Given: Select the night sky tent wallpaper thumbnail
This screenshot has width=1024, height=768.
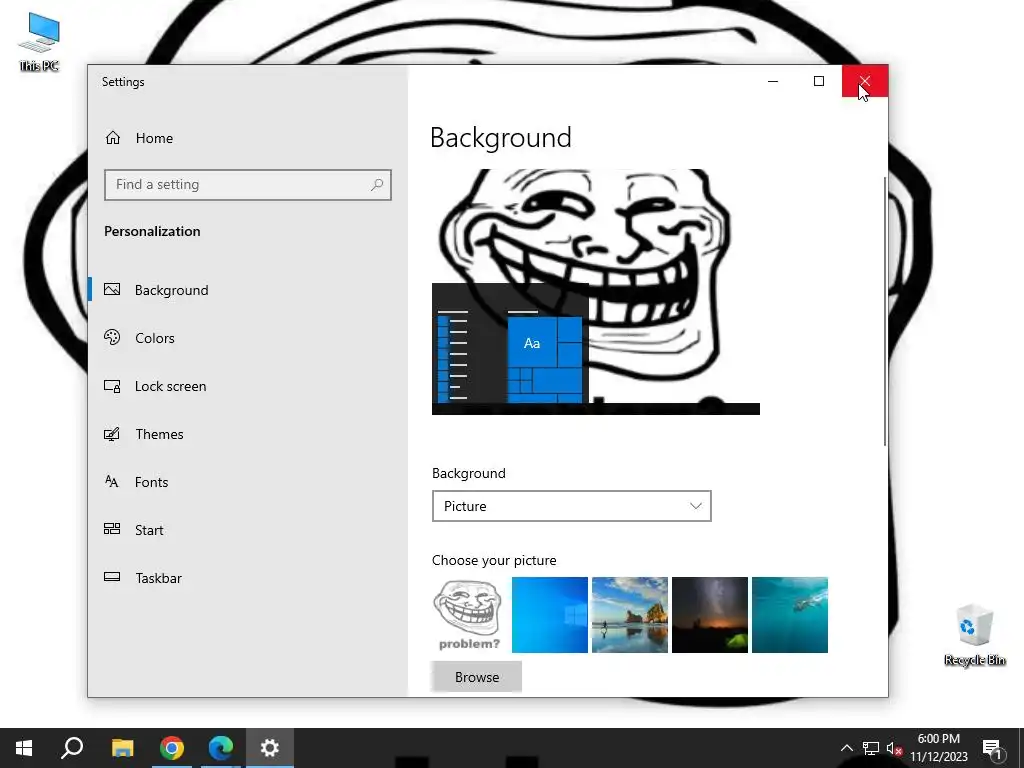Looking at the screenshot, I should pyautogui.click(x=710, y=615).
